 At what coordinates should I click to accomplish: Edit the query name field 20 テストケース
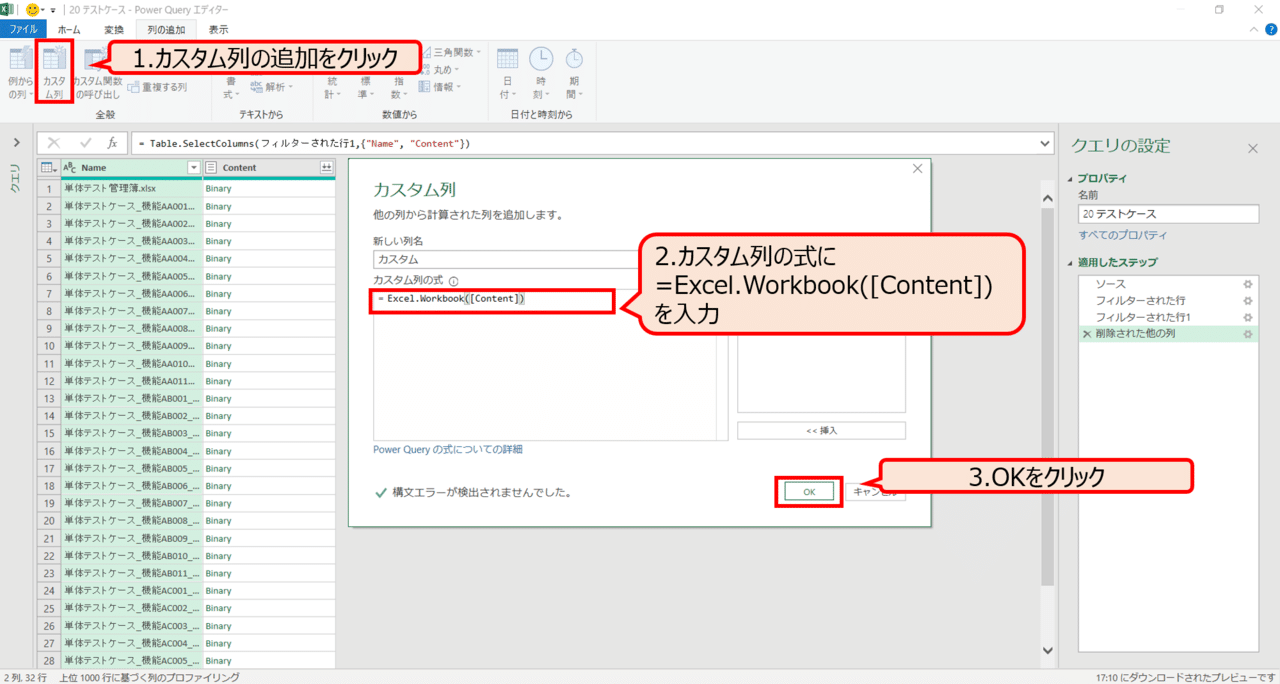(x=1168, y=214)
